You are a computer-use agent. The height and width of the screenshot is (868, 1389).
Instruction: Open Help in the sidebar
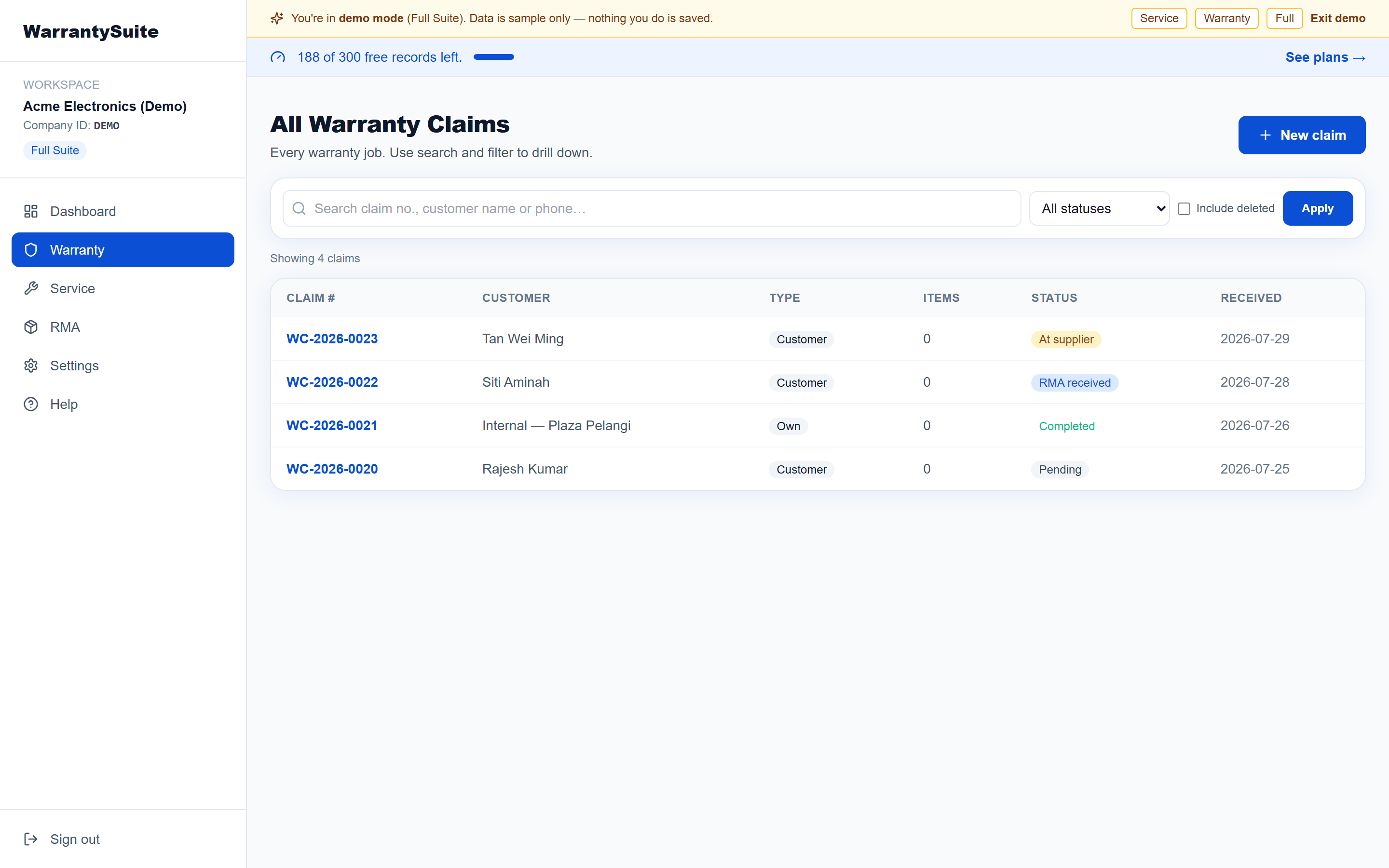coord(123,404)
